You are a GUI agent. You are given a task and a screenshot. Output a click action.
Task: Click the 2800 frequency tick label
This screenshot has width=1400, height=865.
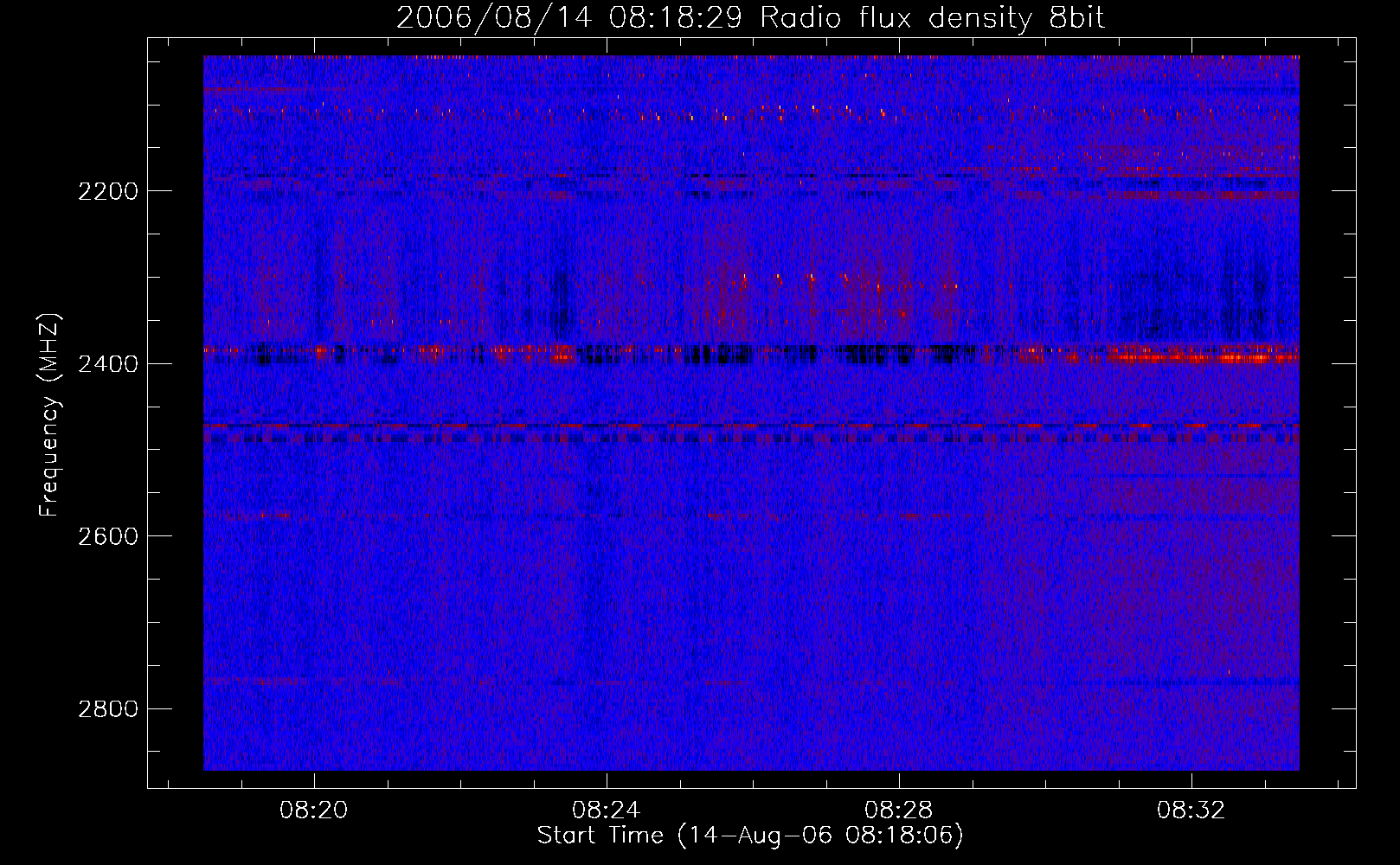point(108,709)
